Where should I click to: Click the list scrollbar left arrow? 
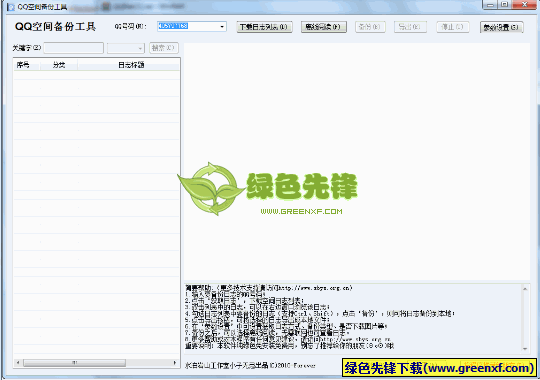click(18, 363)
